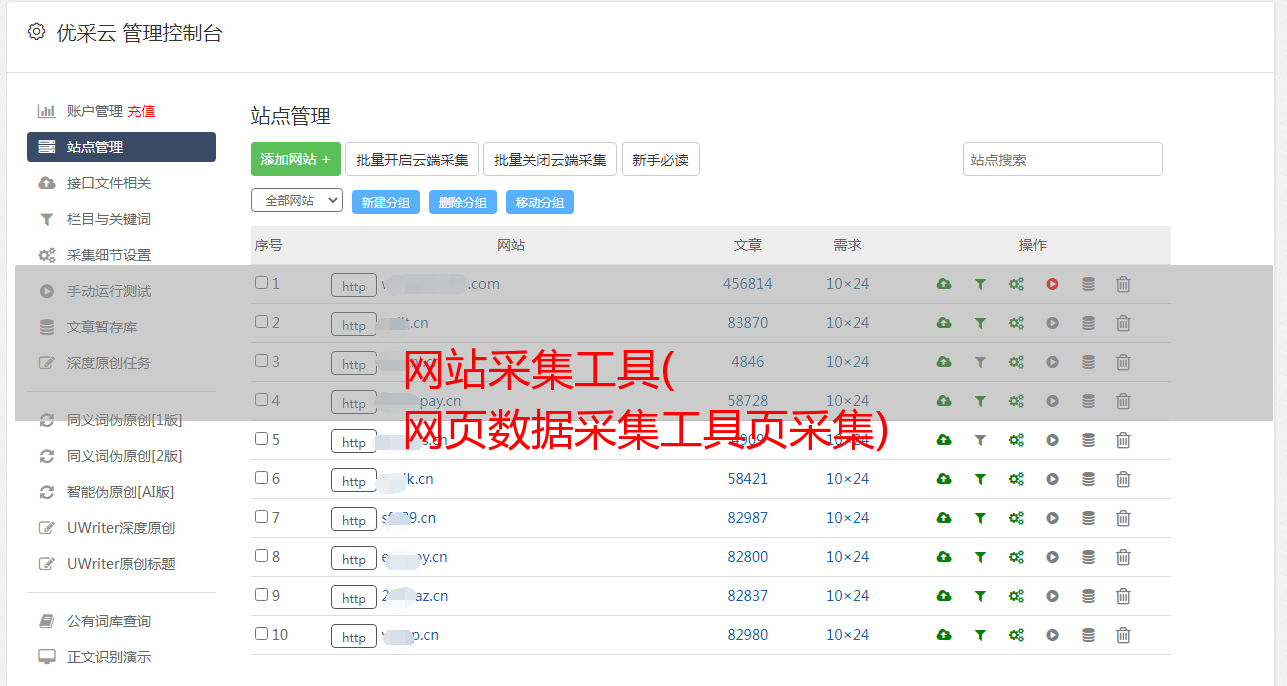Click the gears icon in row 9
This screenshot has height=686, width=1287.
pyautogui.click(x=1016, y=596)
